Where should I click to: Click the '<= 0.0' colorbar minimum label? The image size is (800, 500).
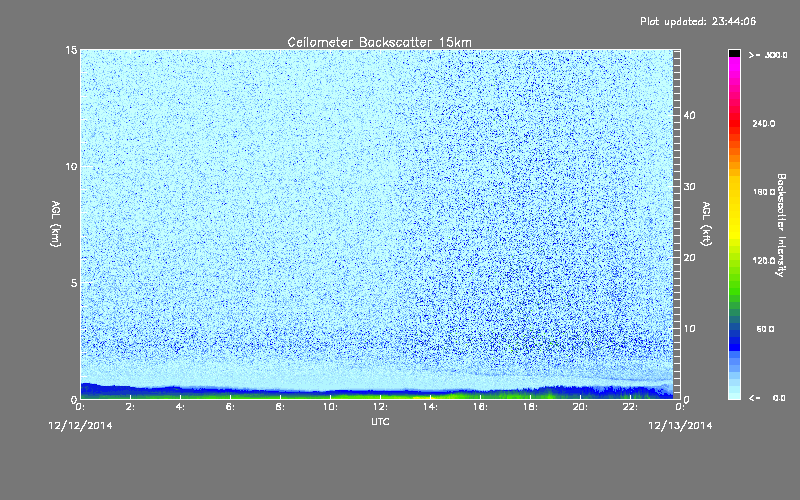pyautogui.click(x=768, y=398)
